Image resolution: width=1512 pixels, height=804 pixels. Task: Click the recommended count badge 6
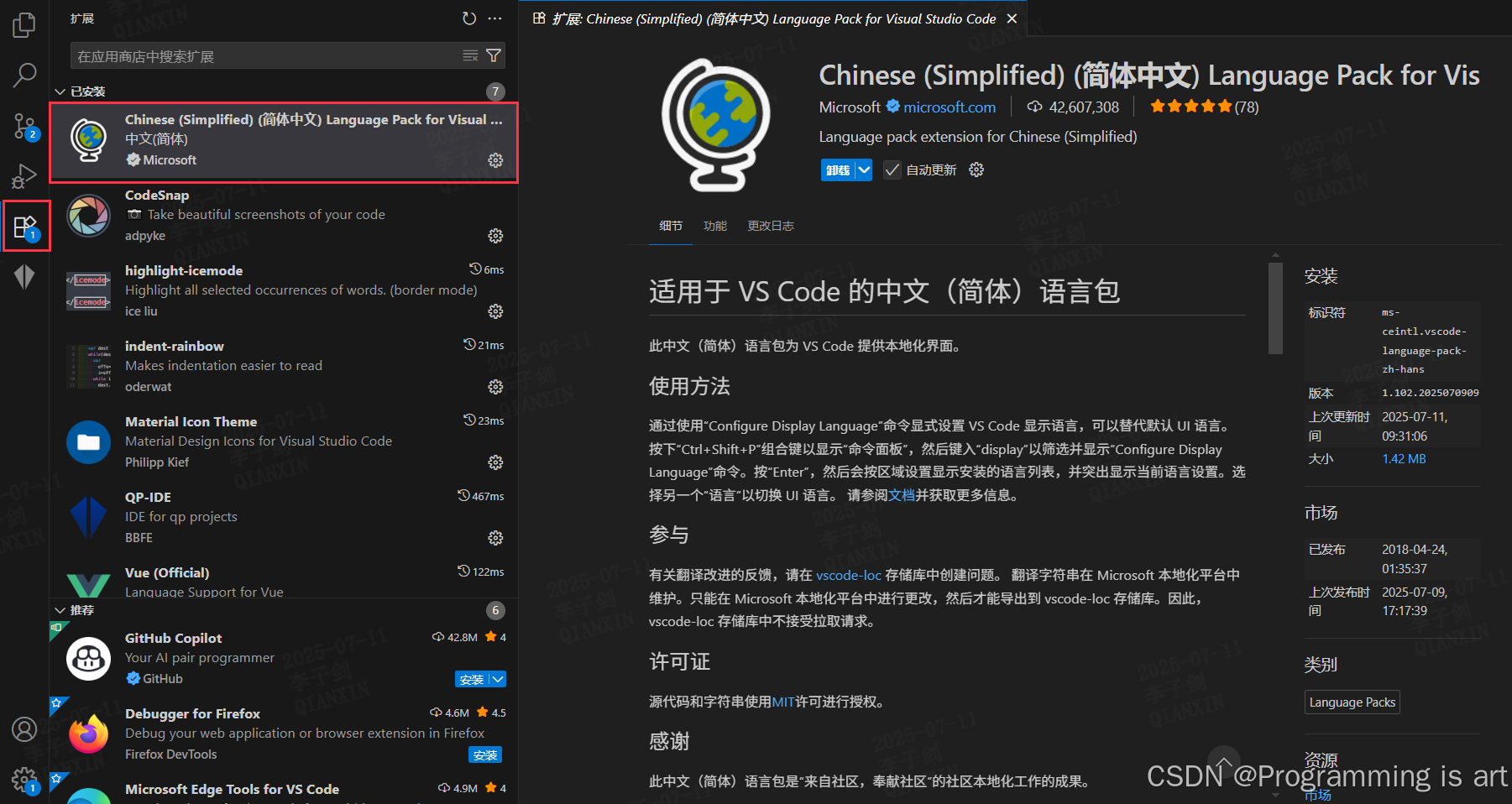click(x=495, y=610)
